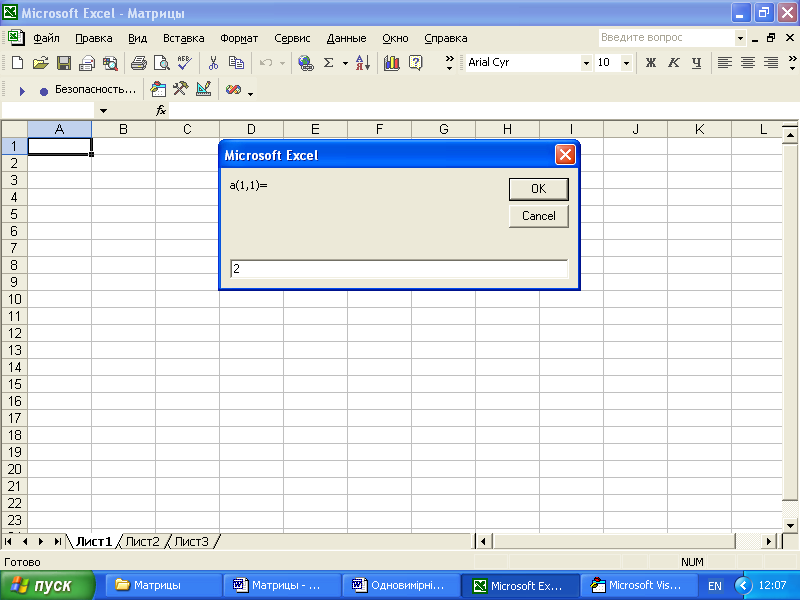Open the help question box dropdown
Screen dimensions: 800x600
740,38
